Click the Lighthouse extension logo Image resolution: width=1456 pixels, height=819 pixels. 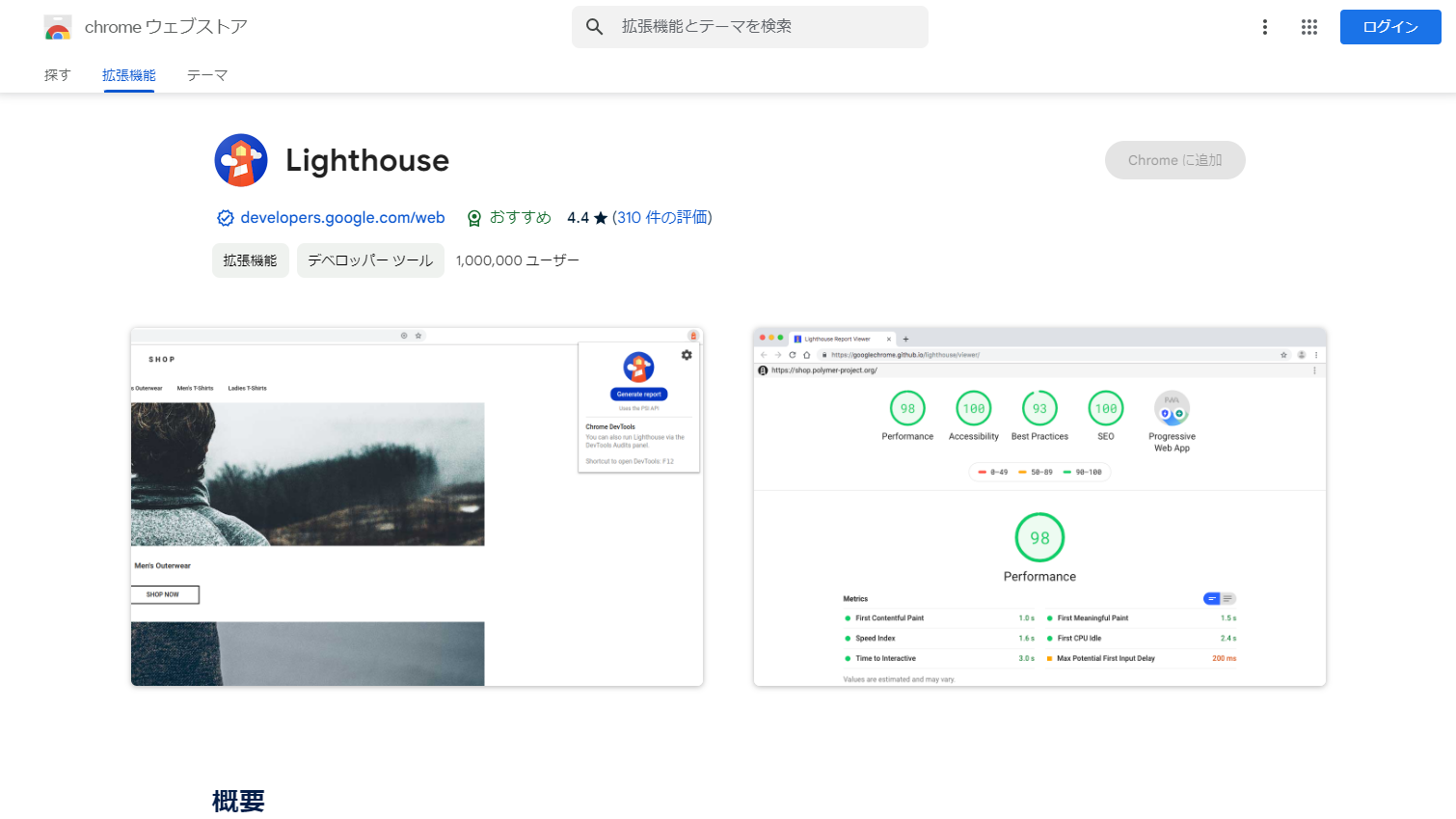coord(241,160)
